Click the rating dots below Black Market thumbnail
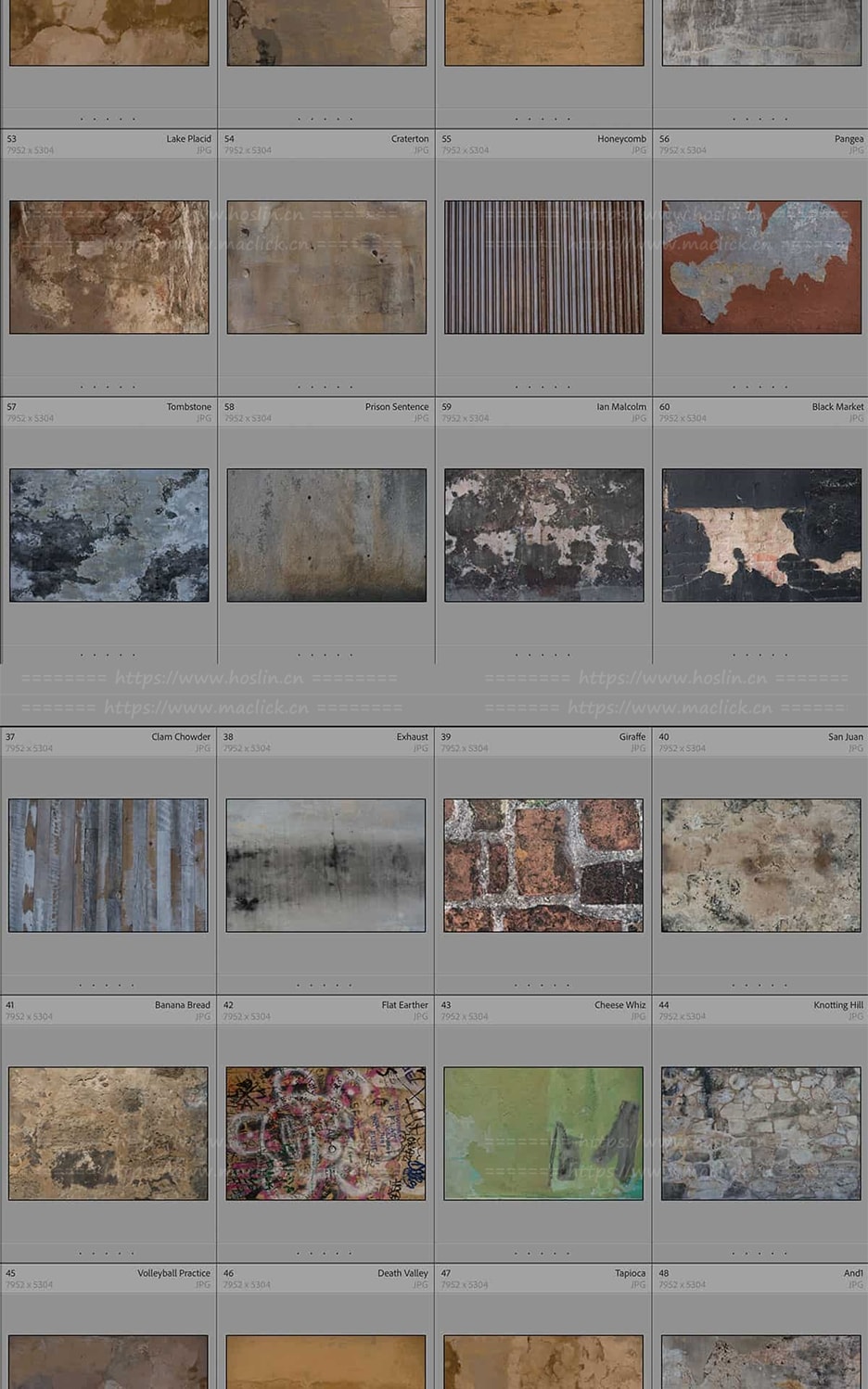The height and width of the screenshot is (1389, 868). pyautogui.click(x=759, y=655)
